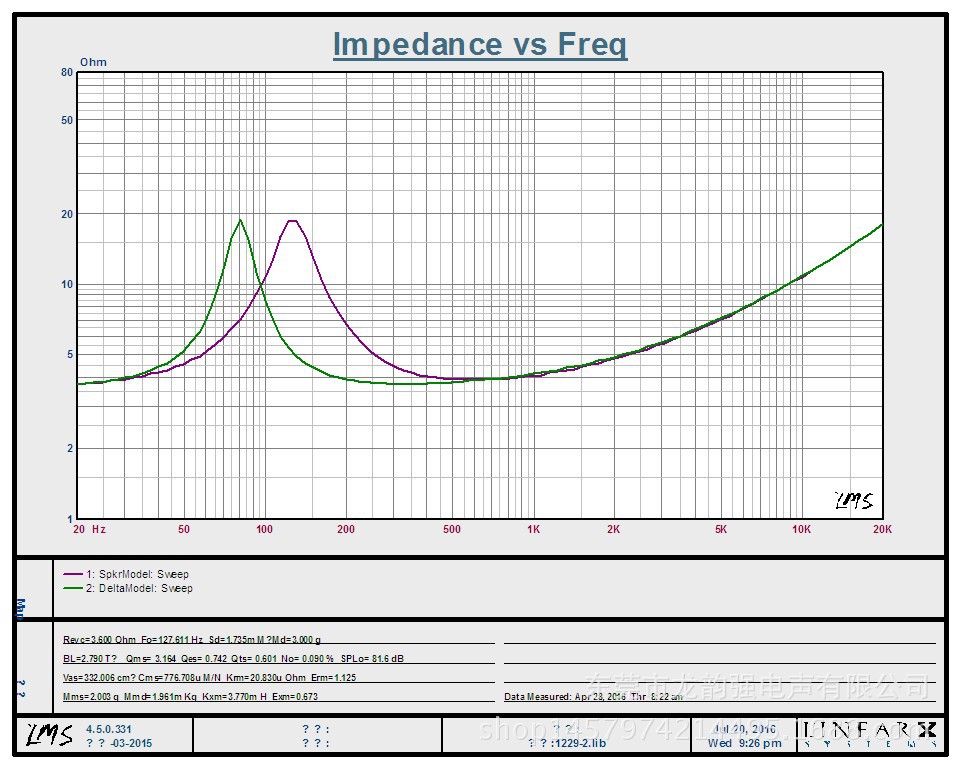Click the "1229-2.lib" library file name
Image resolution: width=960 pixels, height=768 pixels.
pyautogui.click(x=580, y=743)
